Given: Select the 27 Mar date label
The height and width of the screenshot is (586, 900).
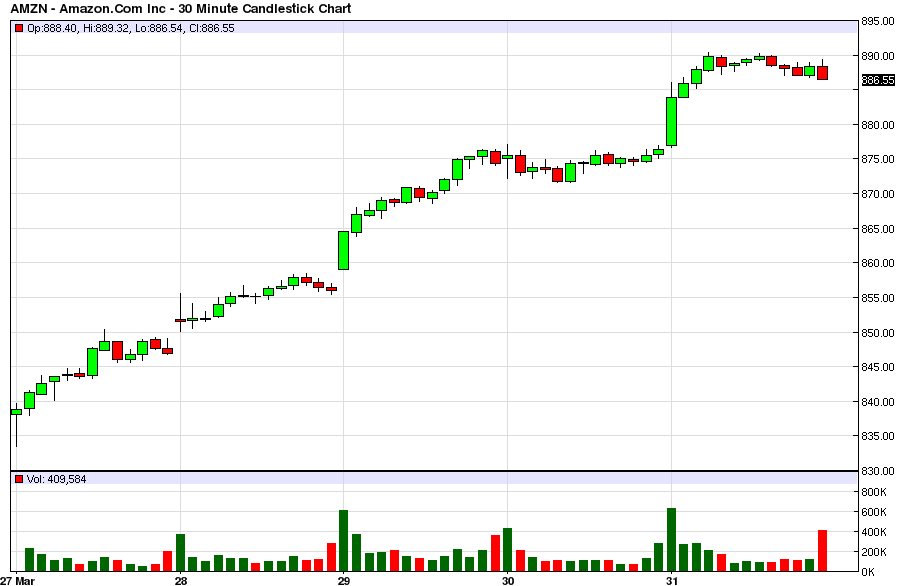Looking at the screenshot, I should tap(19, 580).
